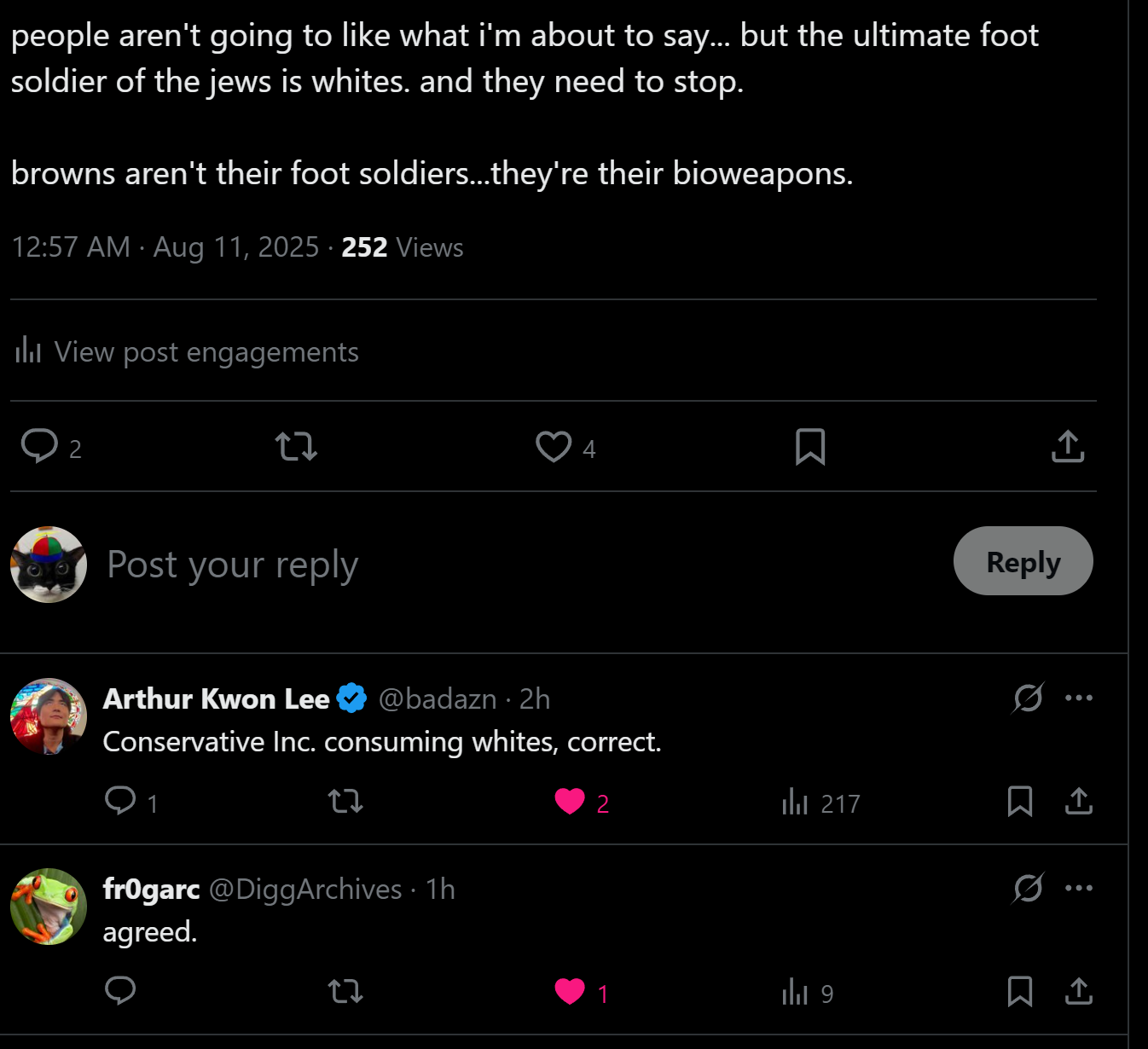
Task: Bookmark fr0garc's reply
Action: 1020,992
